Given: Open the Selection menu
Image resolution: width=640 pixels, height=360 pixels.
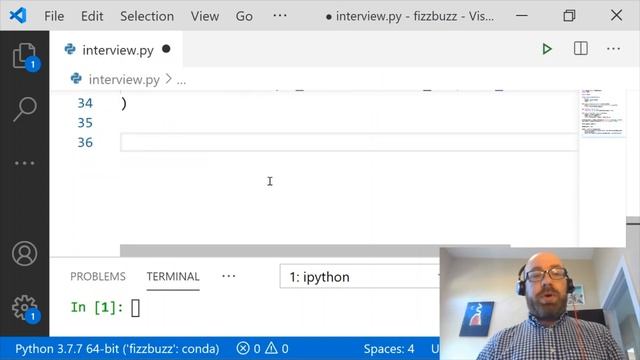Looking at the screenshot, I should (x=147, y=16).
